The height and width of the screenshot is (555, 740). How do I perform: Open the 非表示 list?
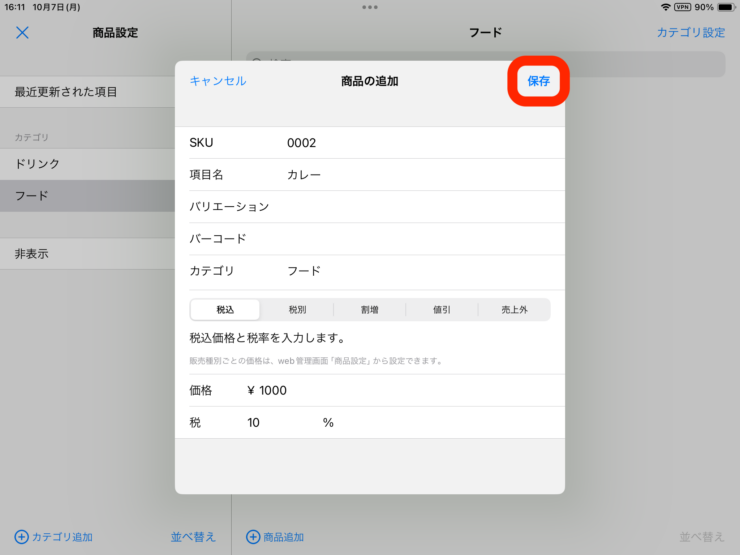click(x=87, y=253)
